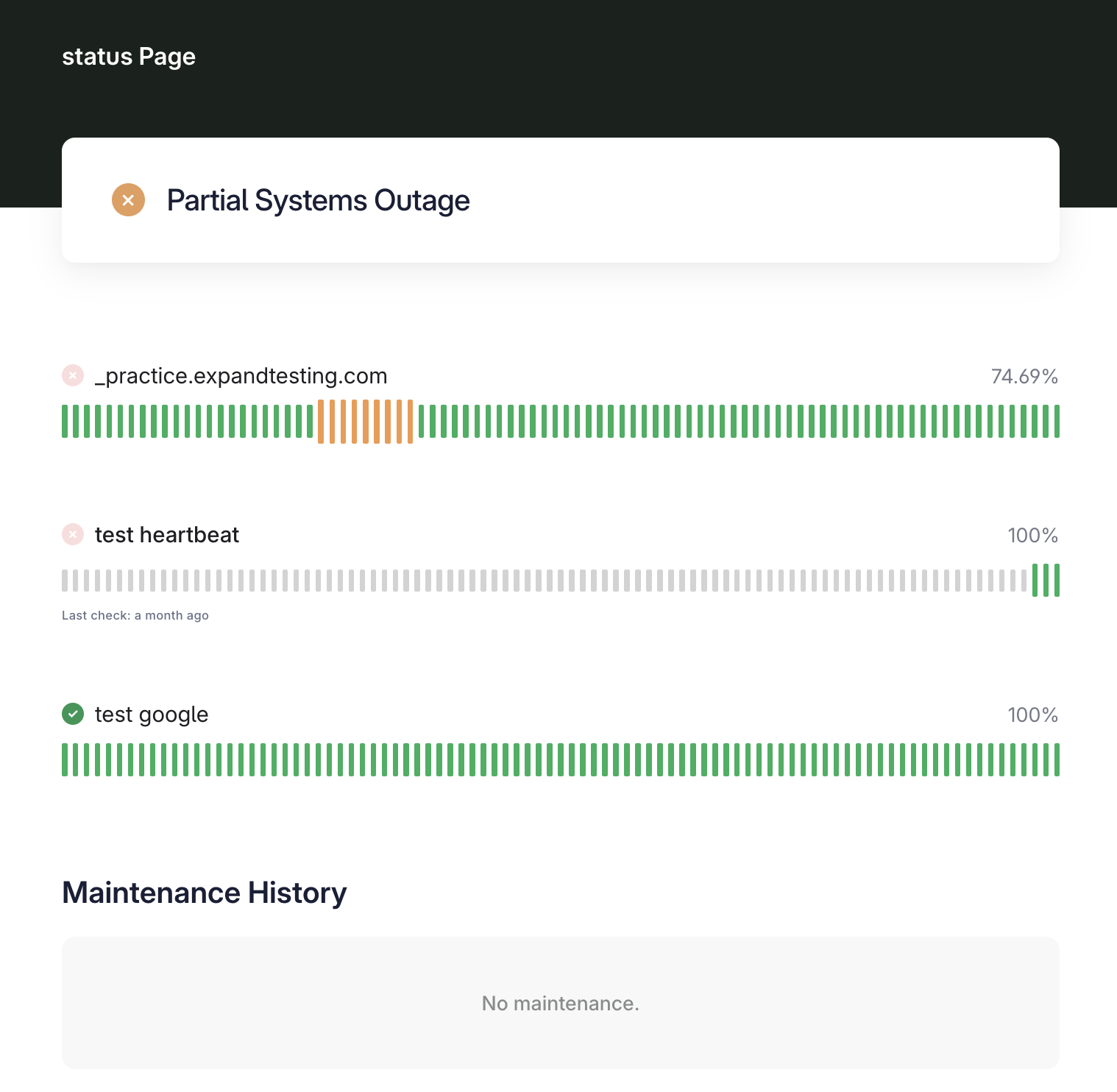This screenshot has width=1117, height=1092.
Task: Select the test heartbeat monitor name
Action: point(167,535)
